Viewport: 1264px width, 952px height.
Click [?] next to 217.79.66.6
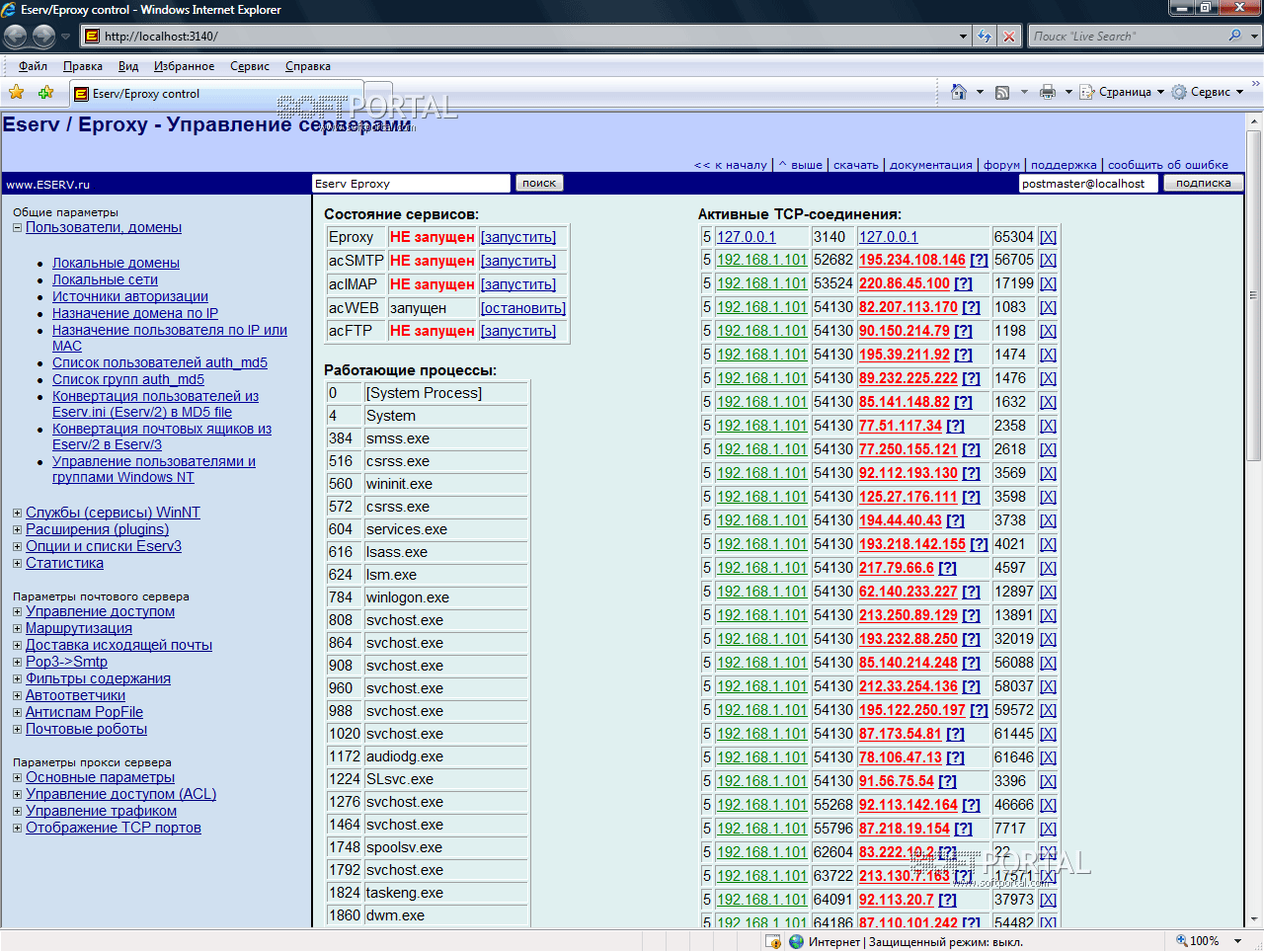947,568
